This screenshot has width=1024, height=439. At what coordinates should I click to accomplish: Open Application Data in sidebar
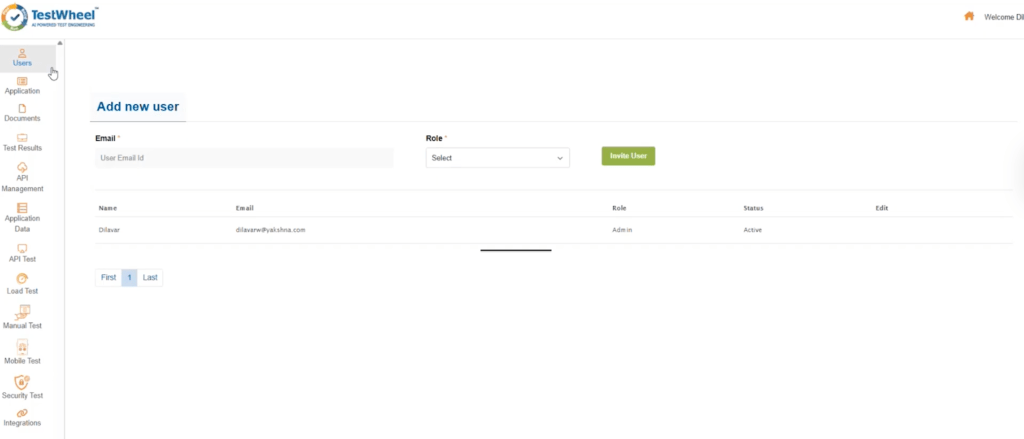[22, 216]
